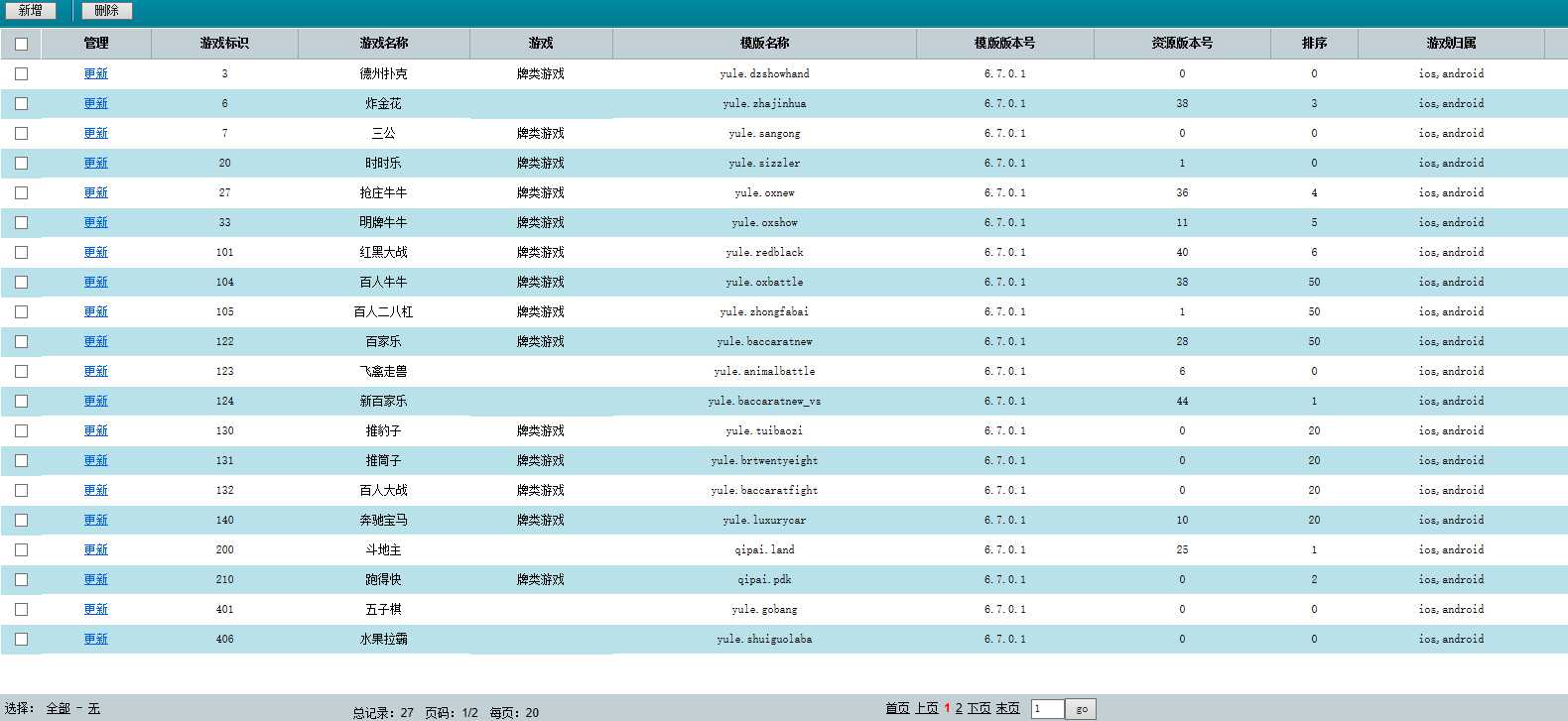This screenshot has width=1568, height=721.
Task: Open 更新 link for 奔驰宝马
Action: click(x=96, y=520)
